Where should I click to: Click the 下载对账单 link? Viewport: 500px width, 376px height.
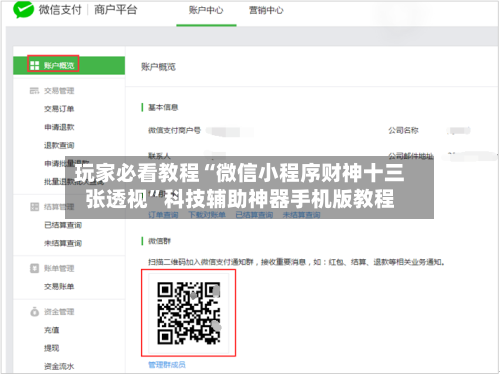coord(207,215)
